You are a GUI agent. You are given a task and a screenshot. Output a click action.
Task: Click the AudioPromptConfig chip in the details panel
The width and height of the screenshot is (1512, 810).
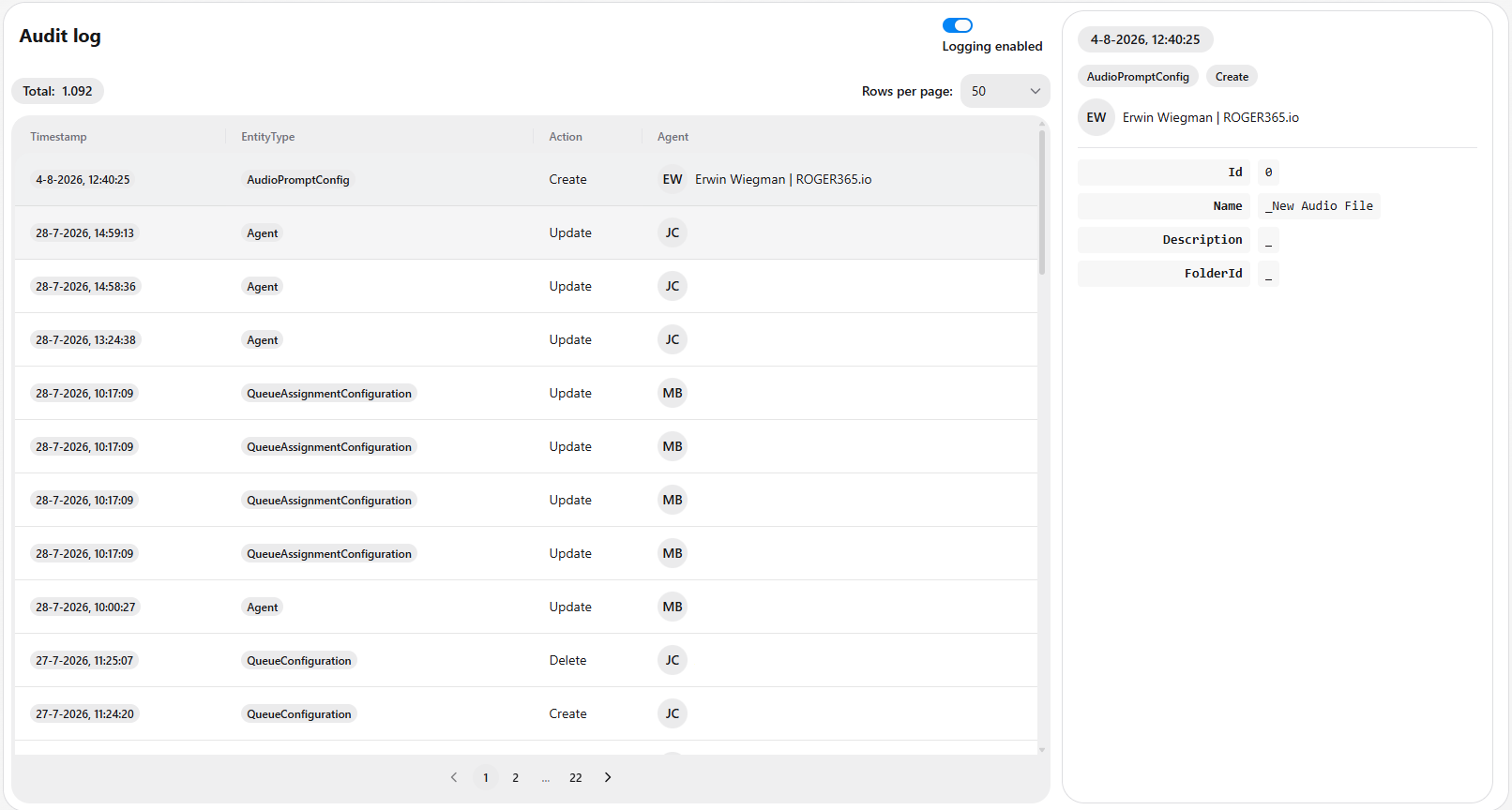tap(1138, 77)
